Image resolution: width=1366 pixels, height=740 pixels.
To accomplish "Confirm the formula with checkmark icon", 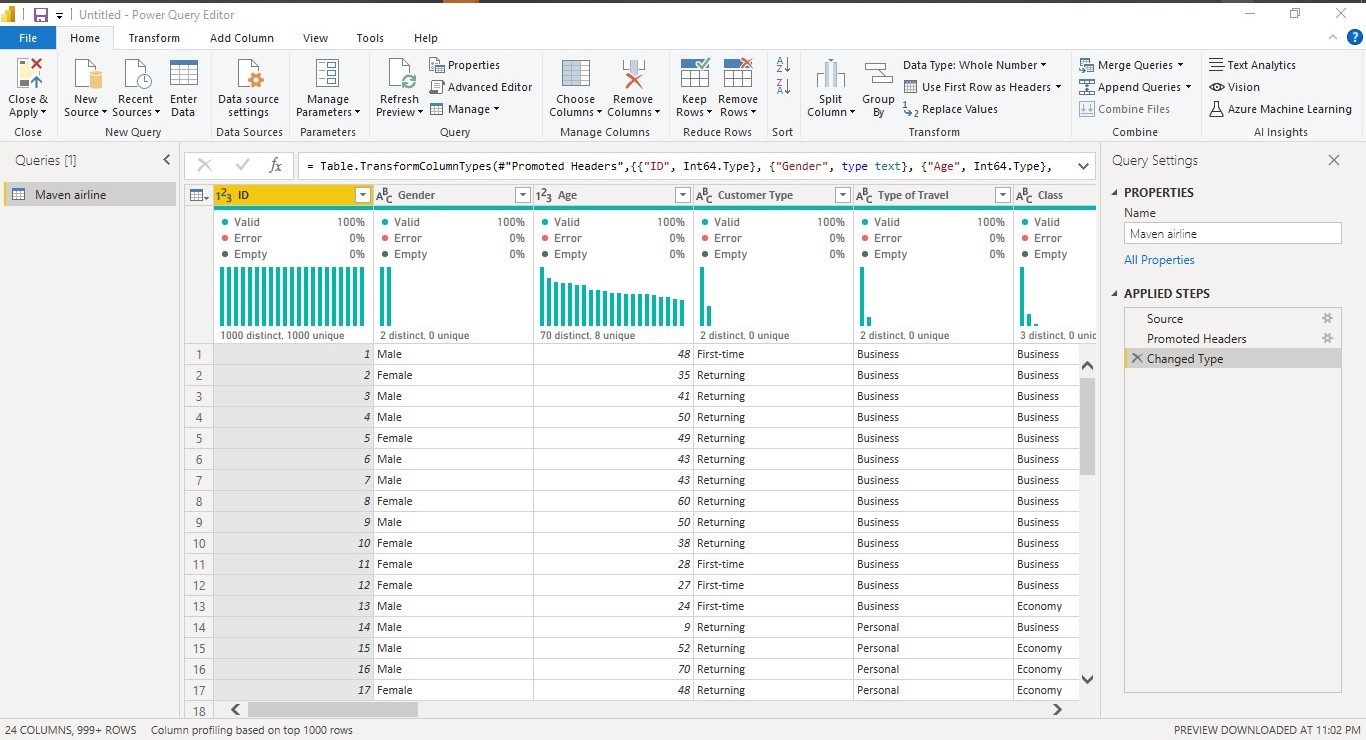I will pyautogui.click(x=242, y=165).
